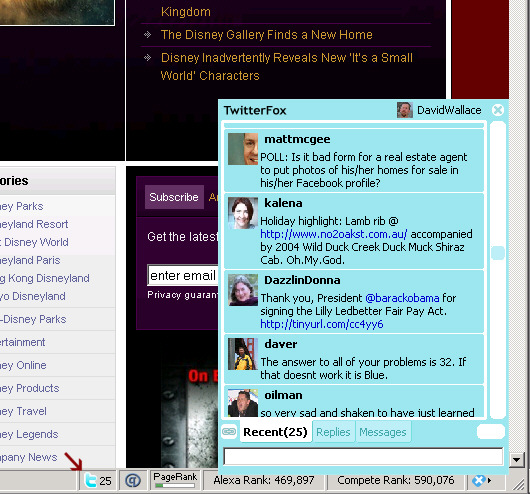Screen dimensions: 530x494
Task: Switch to the Recent(25) tab
Action: pos(275,432)
